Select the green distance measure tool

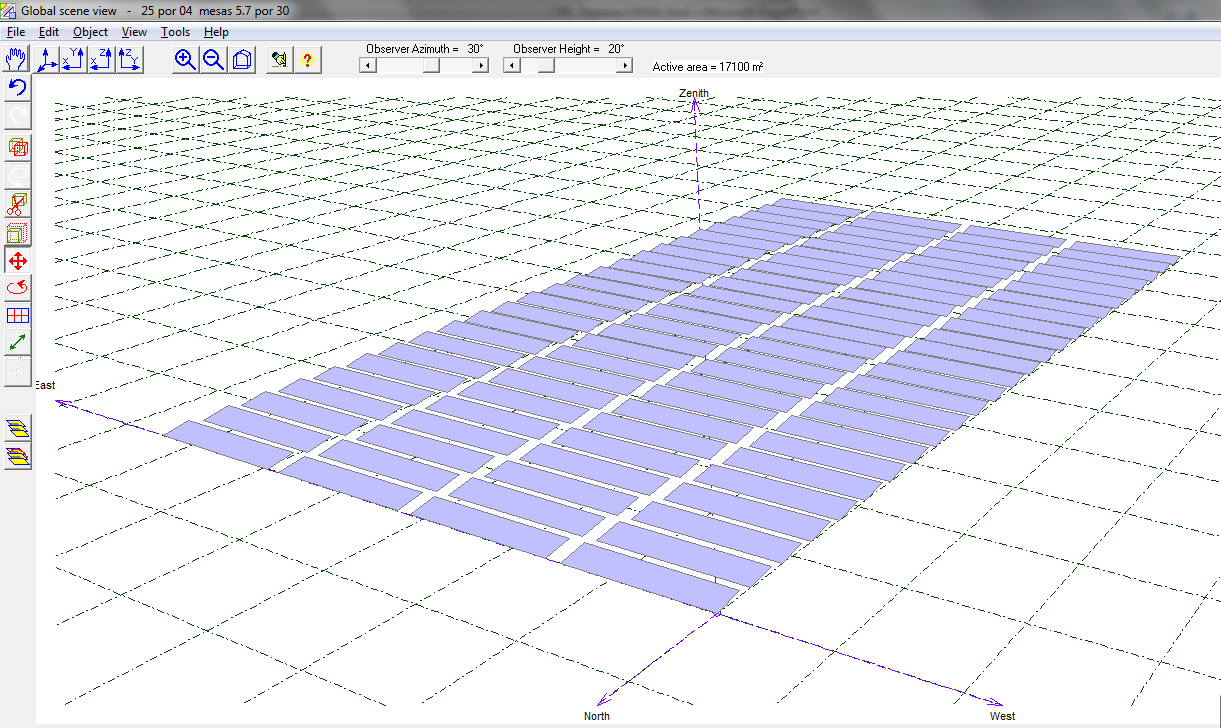click(18, 342)
